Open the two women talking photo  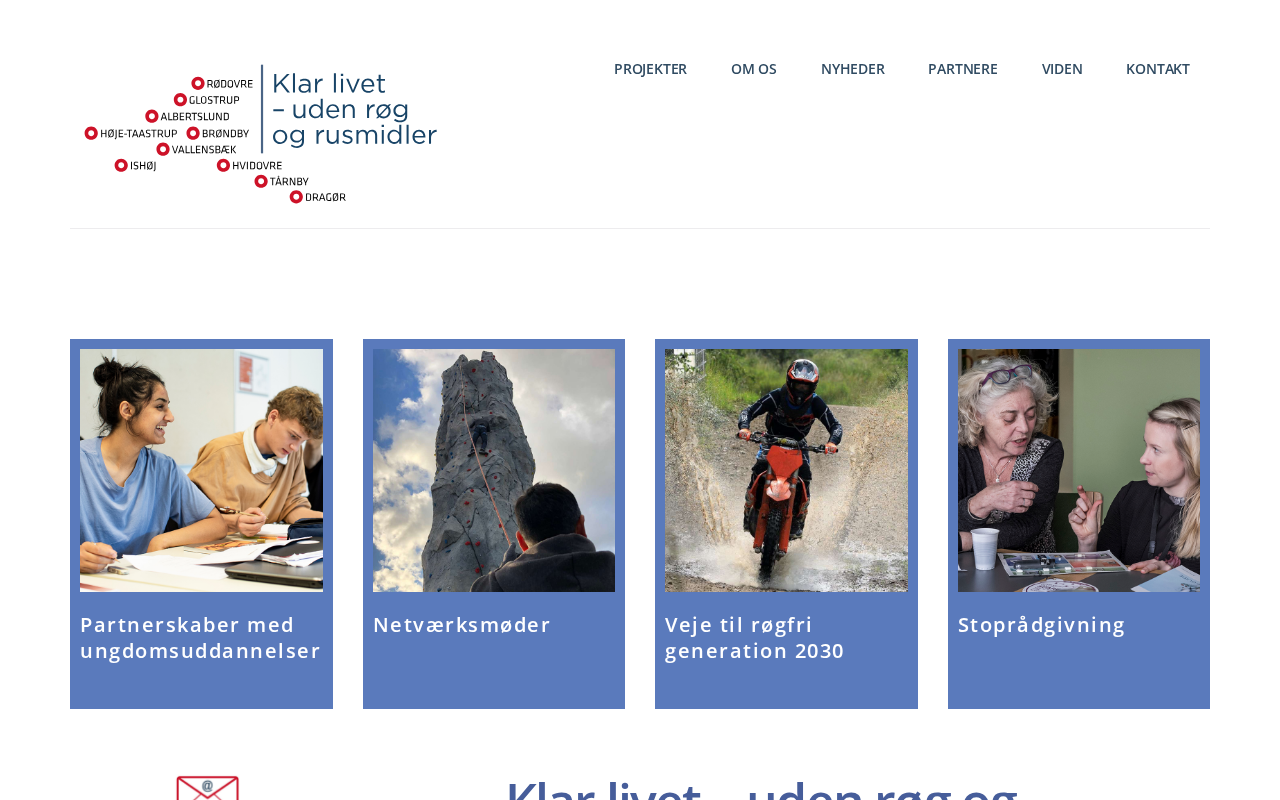point(1079,470)
